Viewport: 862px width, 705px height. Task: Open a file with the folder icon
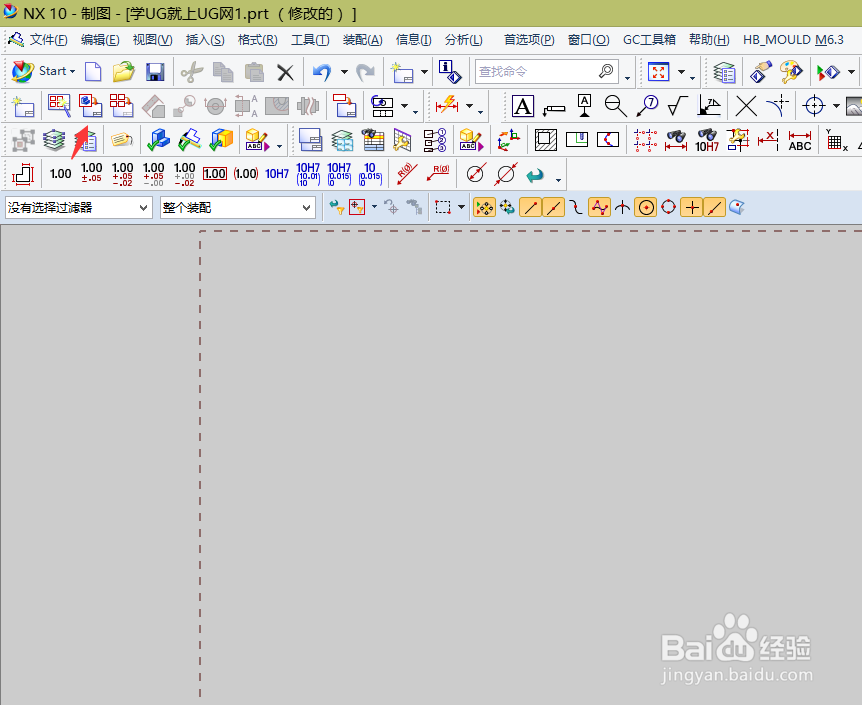click(124, 71)
